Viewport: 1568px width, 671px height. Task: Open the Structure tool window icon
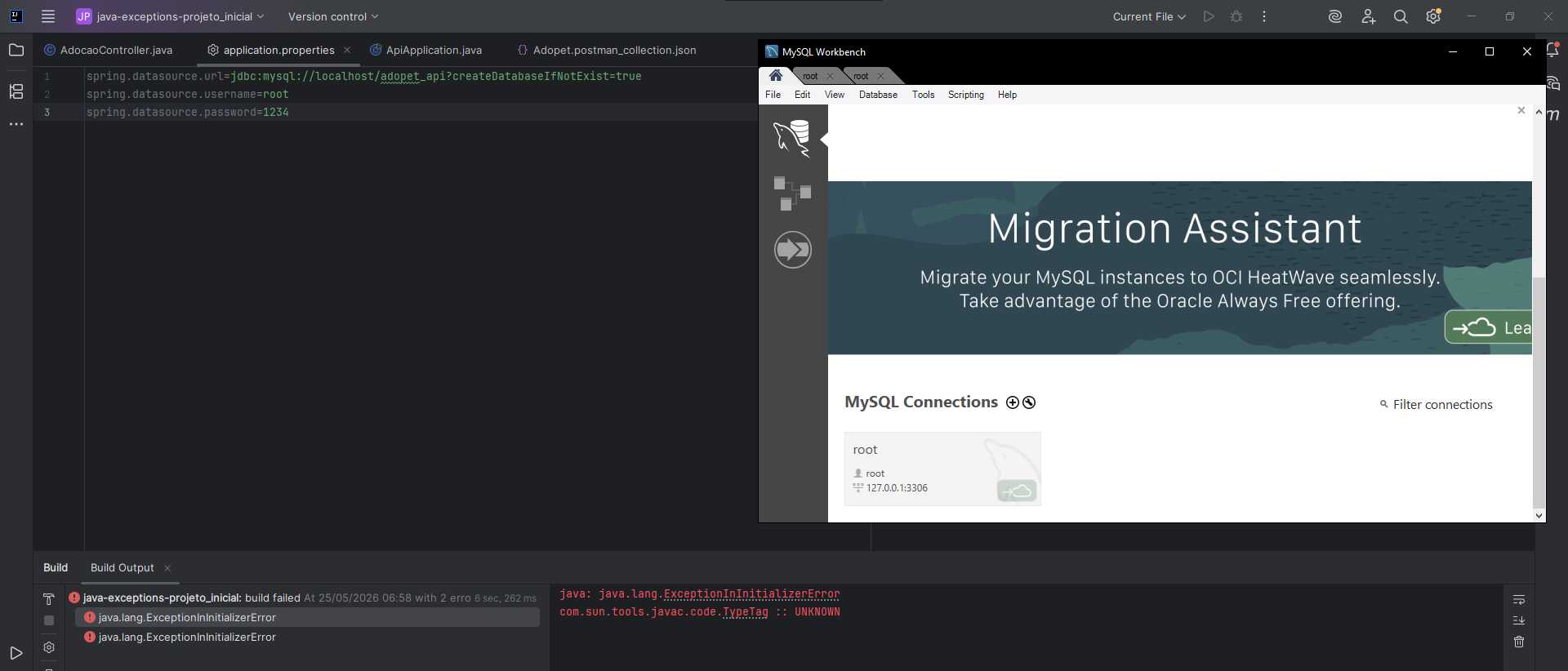16,91
